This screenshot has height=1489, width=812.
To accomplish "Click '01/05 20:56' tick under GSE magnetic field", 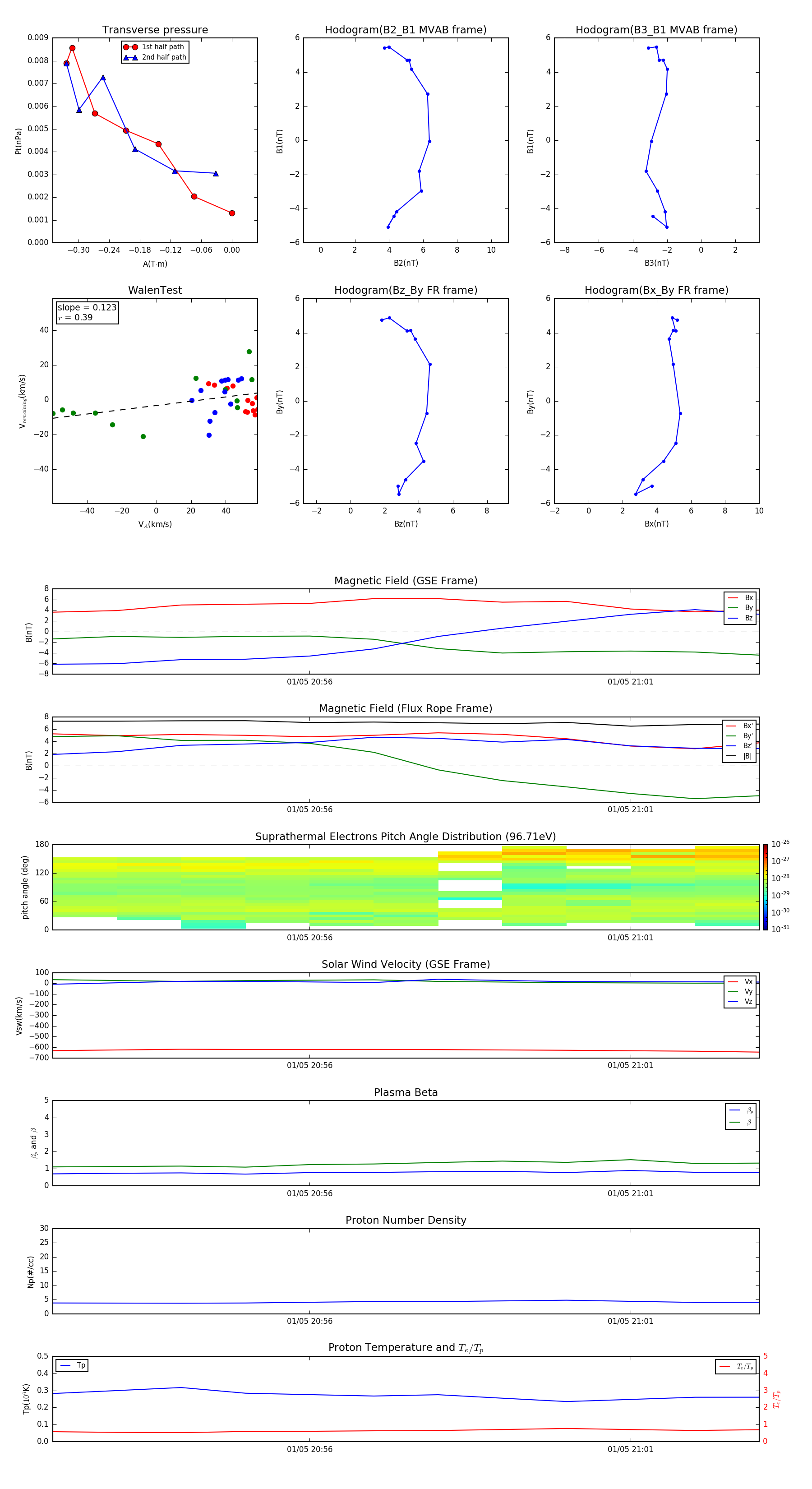I will point(310,681).
